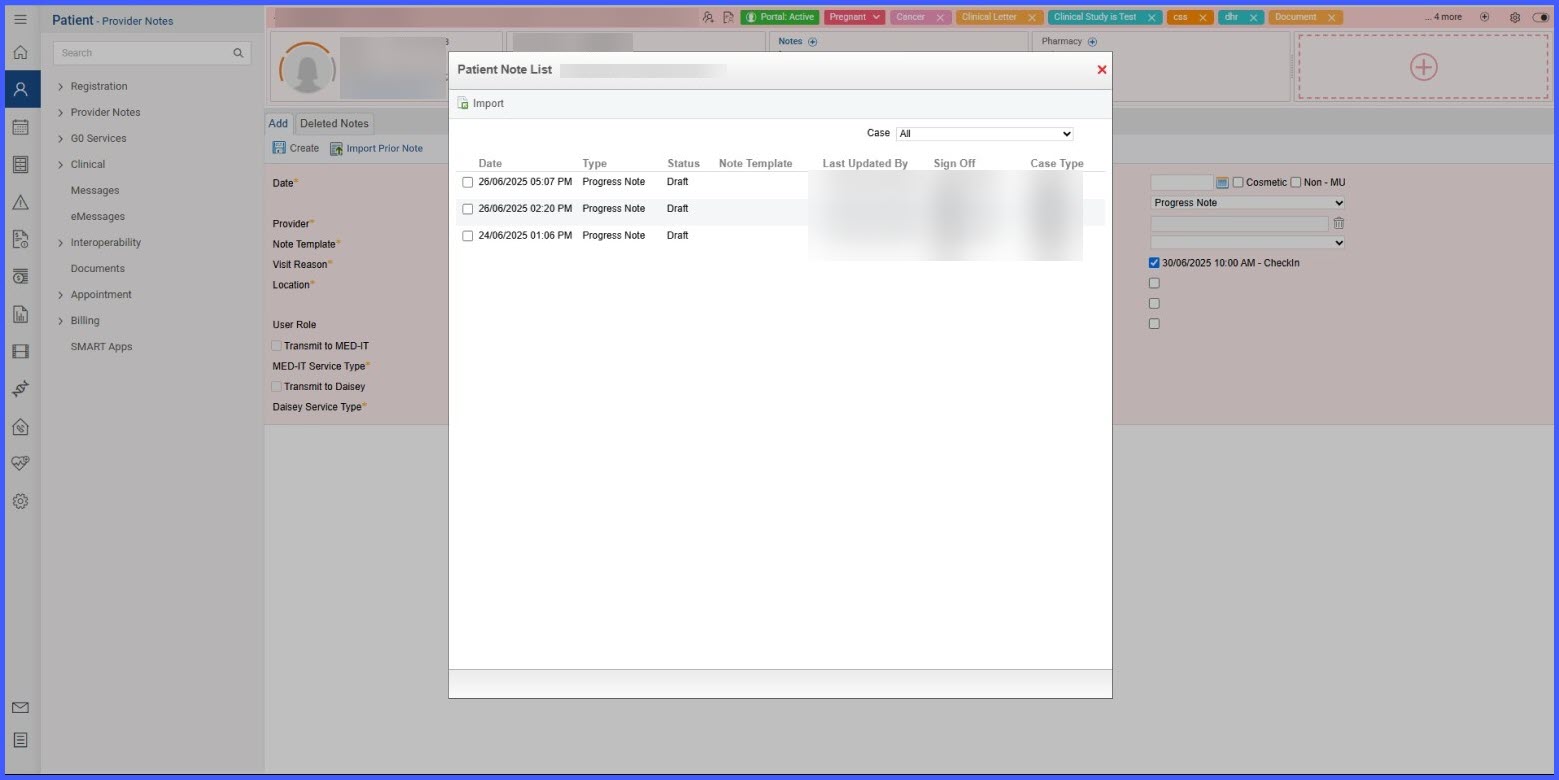Image resolution: width=1559 pixels, height=780 pixels.
Task: Check the 24/06/2025 01:06 PM note
Action: pos(467,236)
